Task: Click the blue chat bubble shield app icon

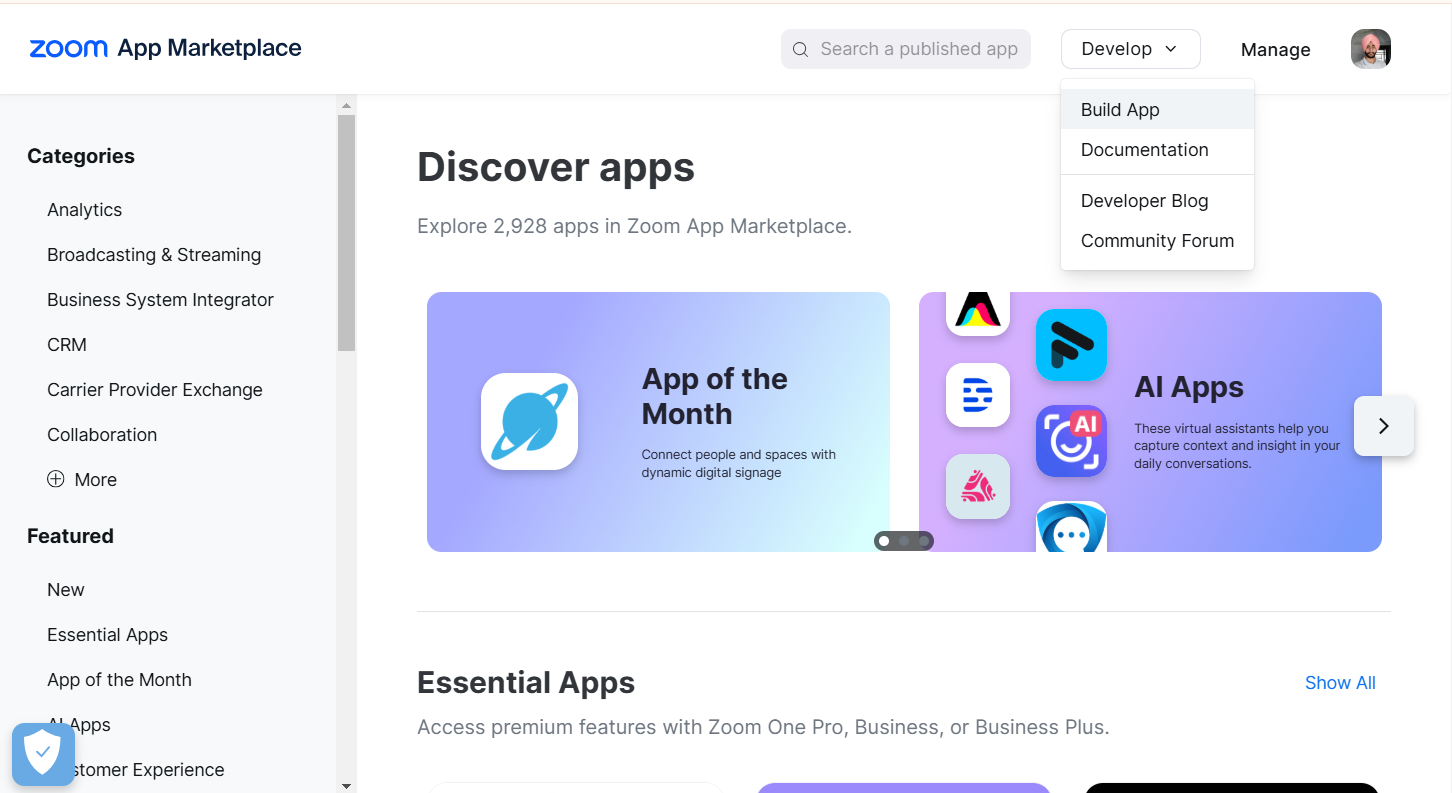Action: point(1071,527)
